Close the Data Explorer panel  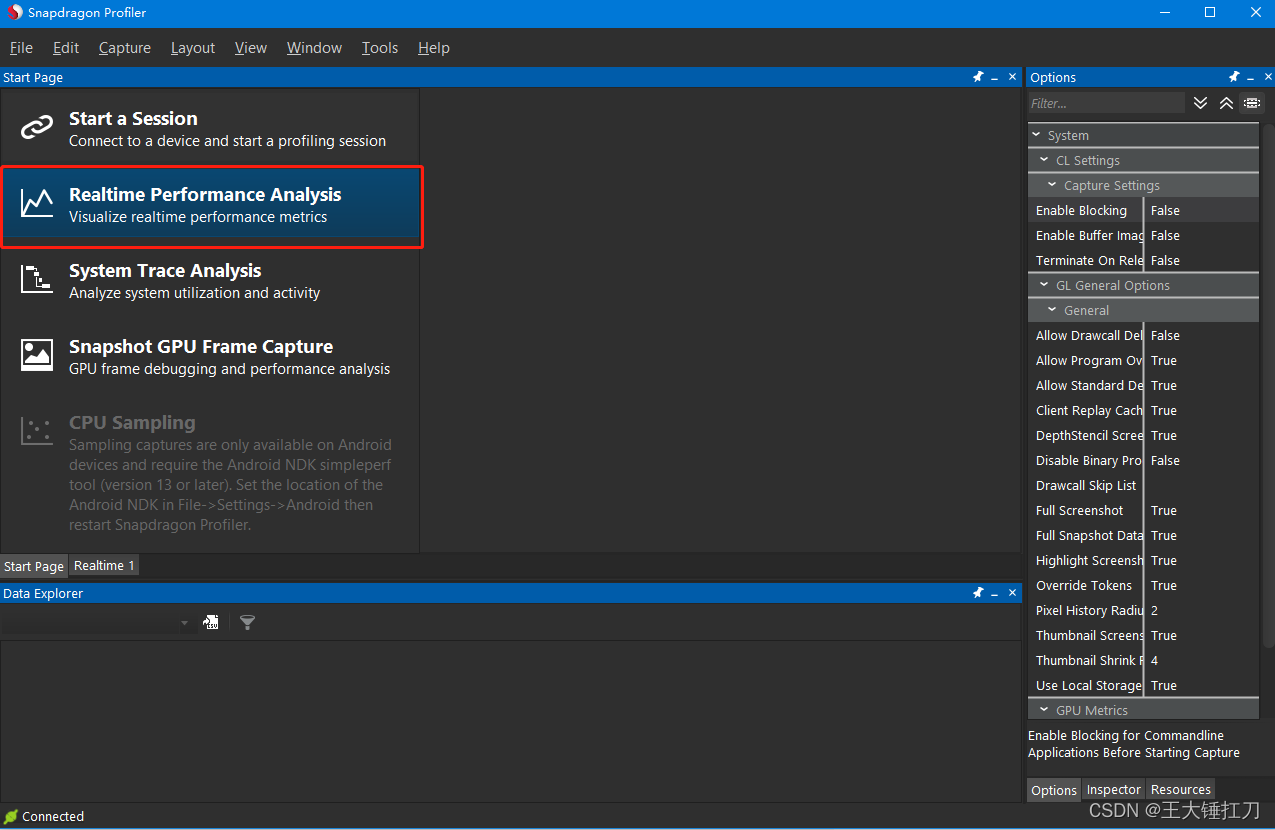click(x=1012, y=593)
